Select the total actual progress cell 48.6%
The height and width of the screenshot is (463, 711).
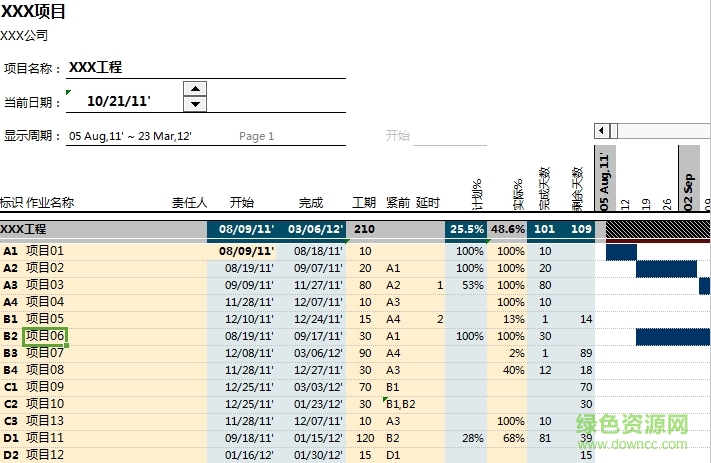pos(508,230)
